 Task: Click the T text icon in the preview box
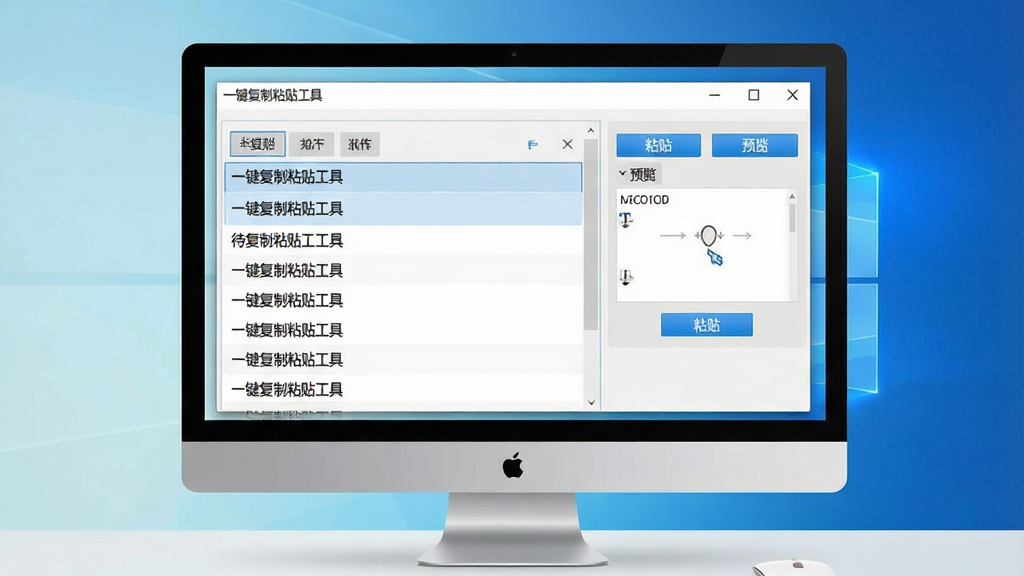[626, 220]
